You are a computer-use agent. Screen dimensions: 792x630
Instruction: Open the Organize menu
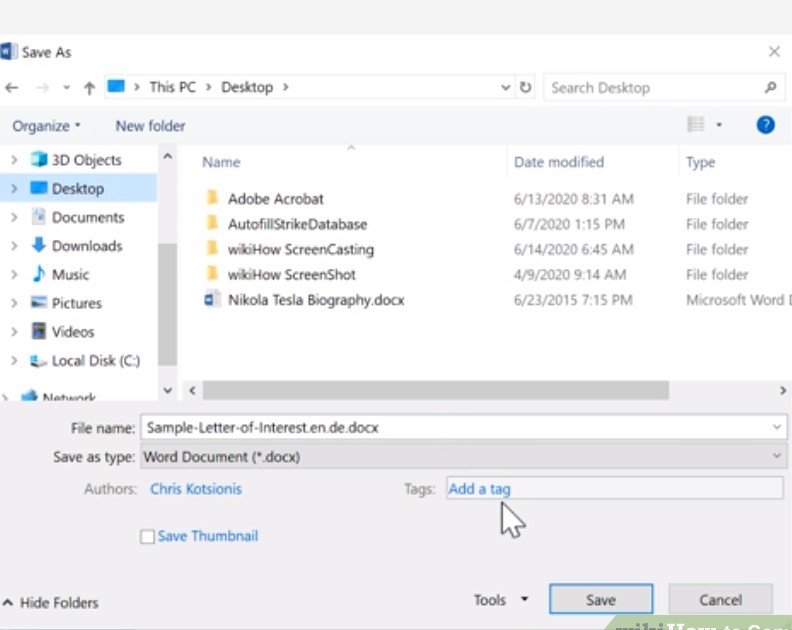click(x=46, y=126)
